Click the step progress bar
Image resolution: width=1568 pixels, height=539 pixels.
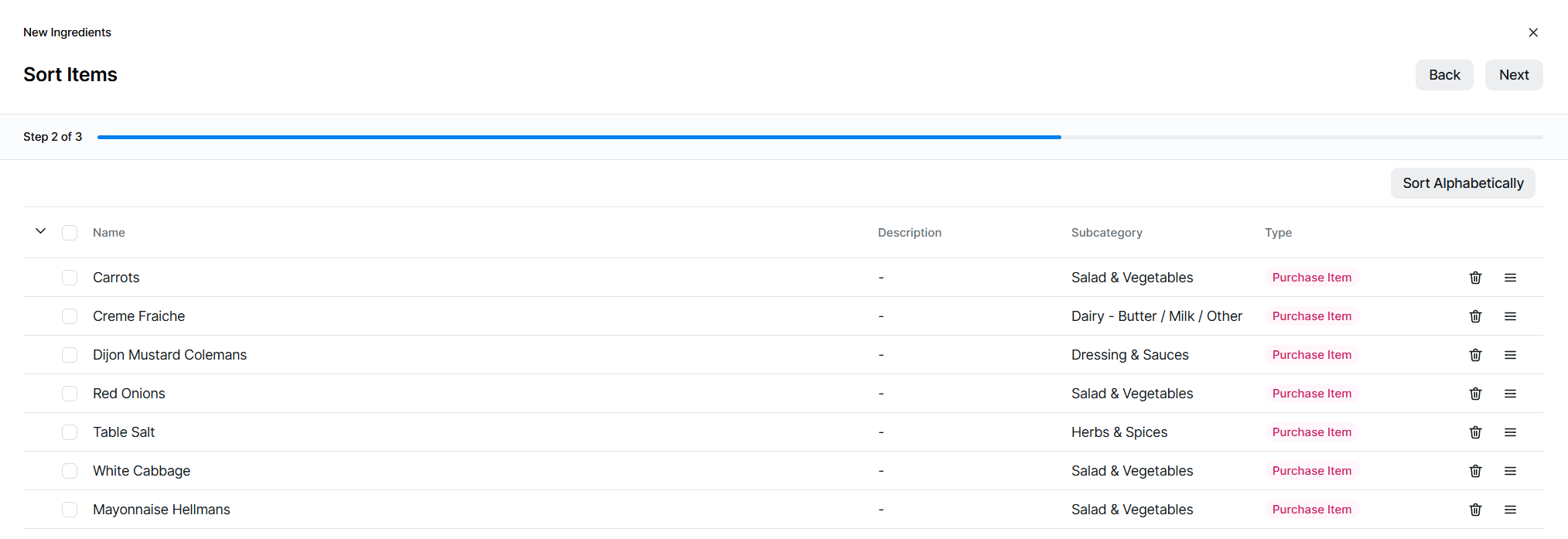[x=819, y=137]
